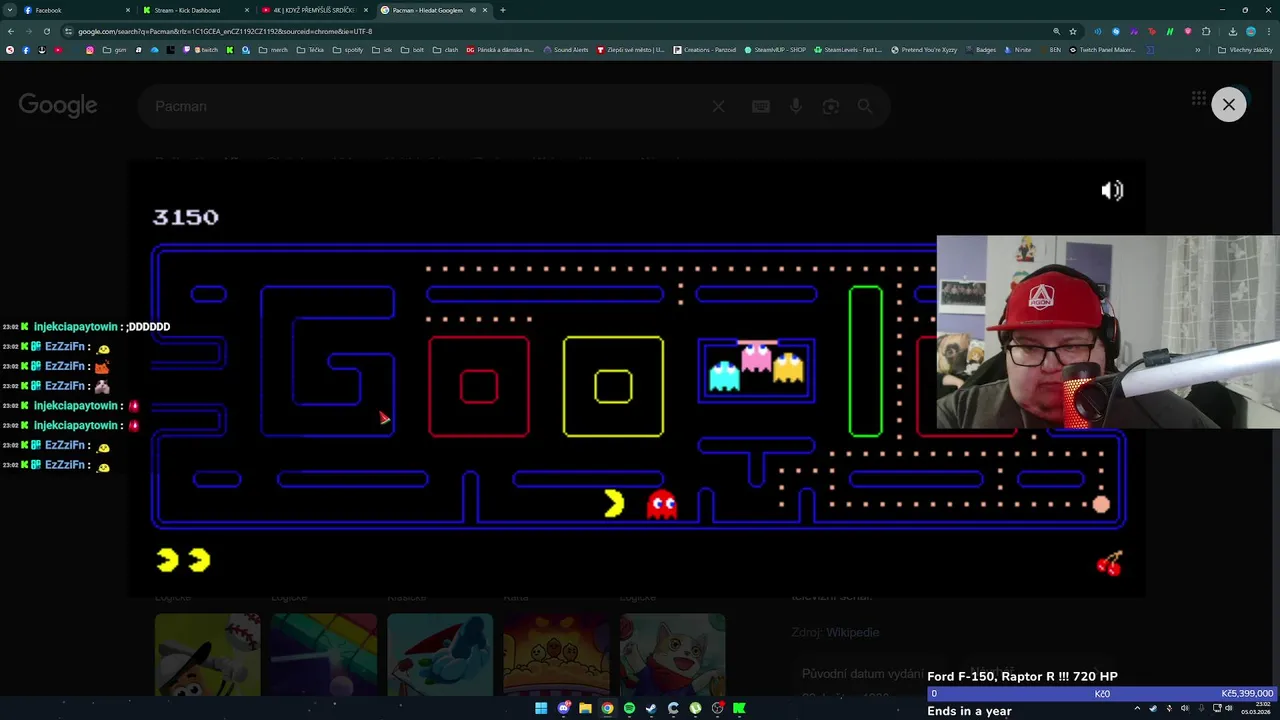Open the all-bookmarks folder at right

tap(1245, 49)
